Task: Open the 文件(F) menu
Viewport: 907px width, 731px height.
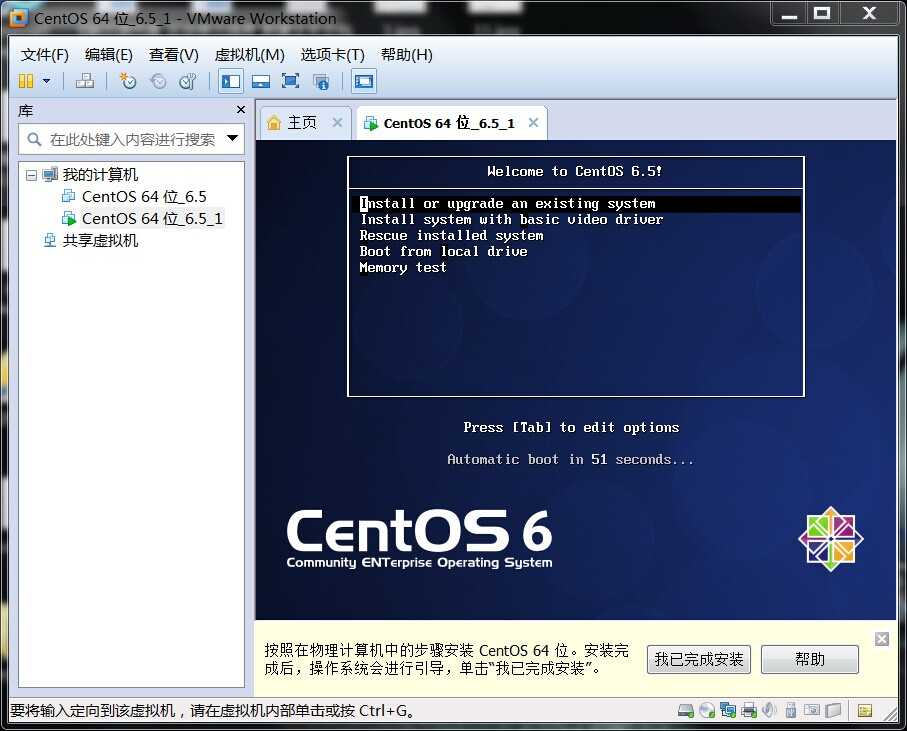Action: click(x=45, y=55)
